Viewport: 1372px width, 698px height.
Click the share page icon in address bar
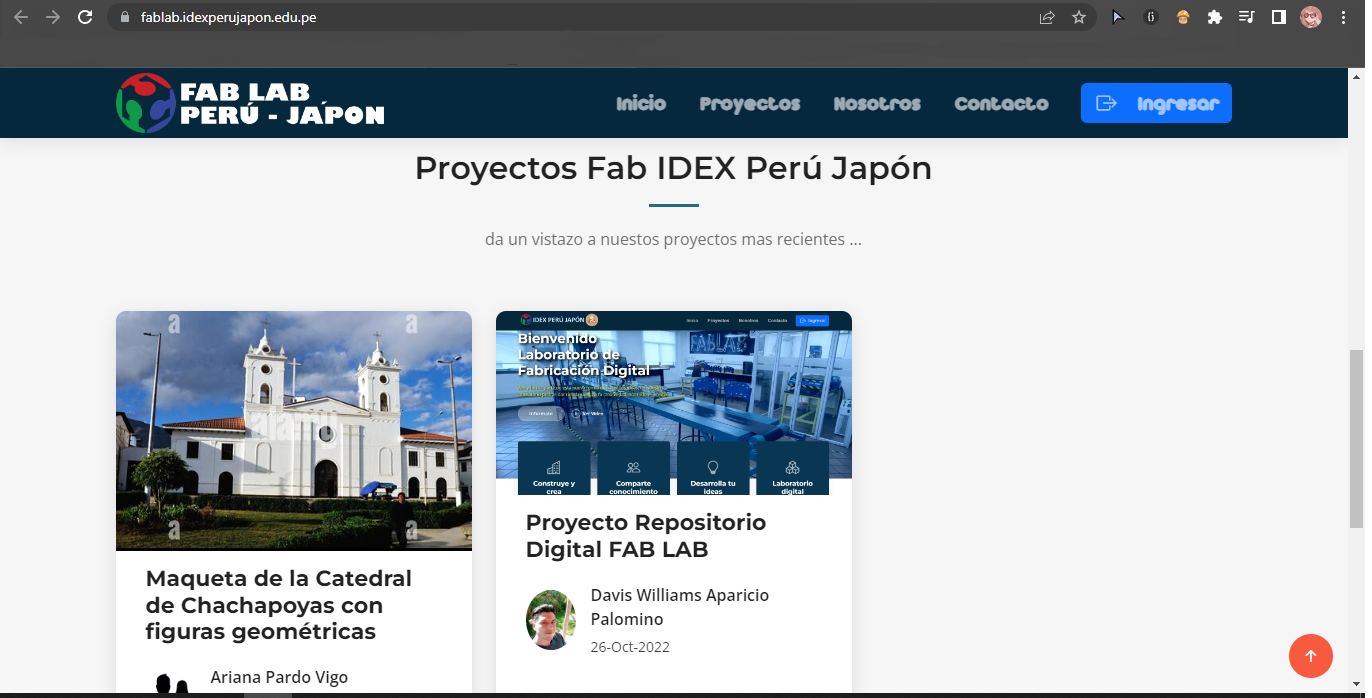[1047, 17]
